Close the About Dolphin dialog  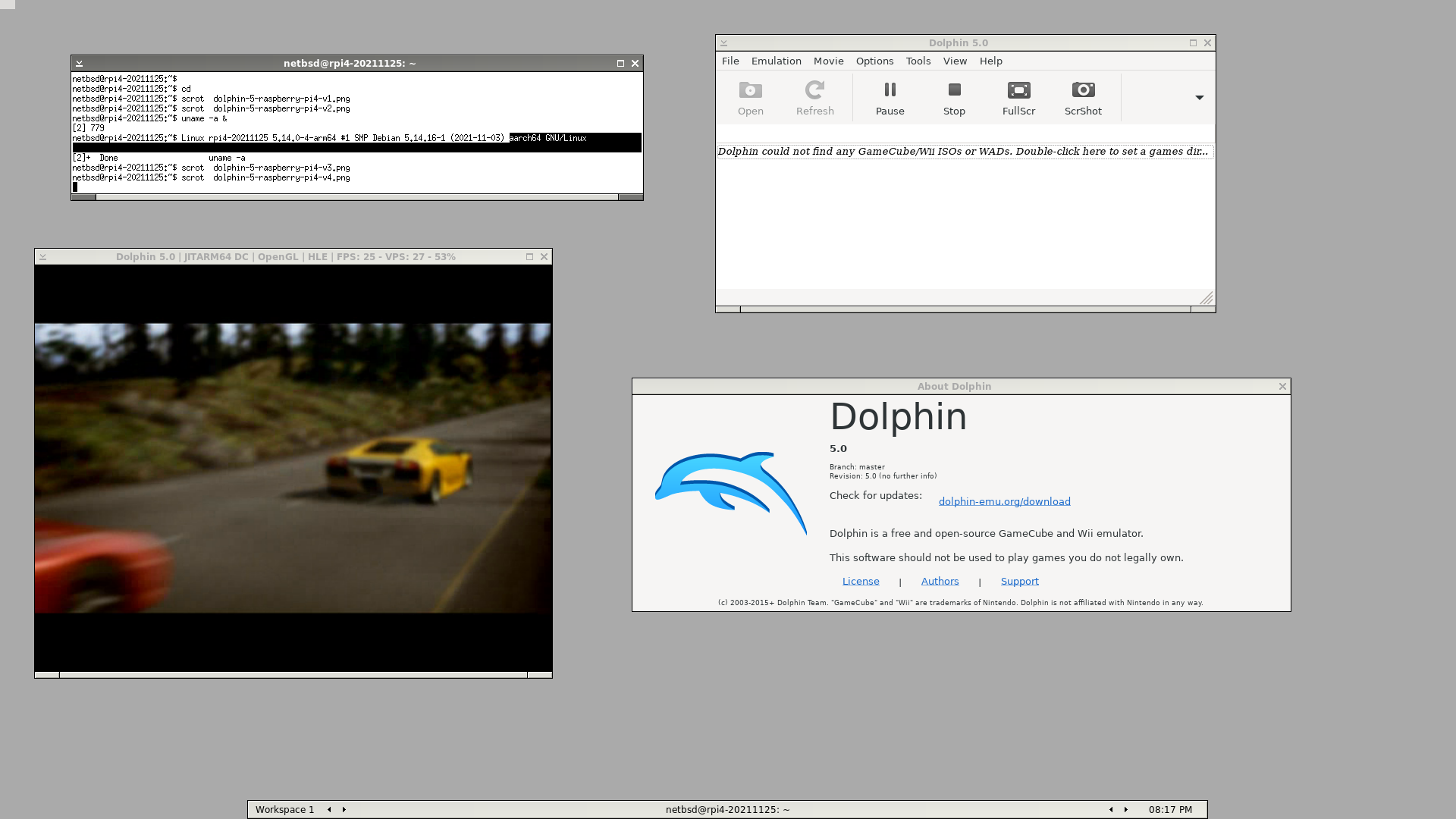(x=1282, y=386)
